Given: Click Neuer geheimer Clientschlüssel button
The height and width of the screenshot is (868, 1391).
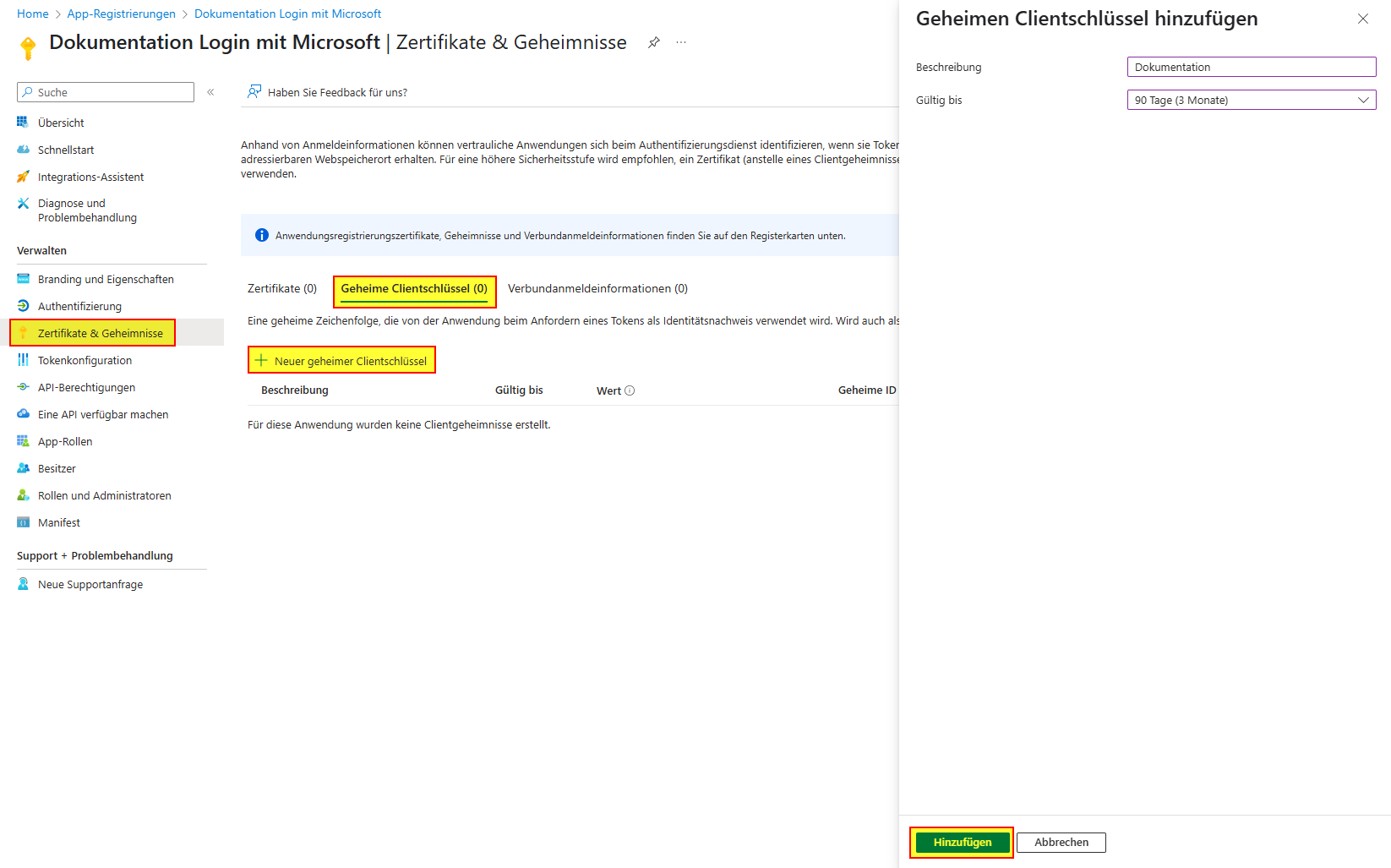Looking at the screenshot, I should point(341,360).
